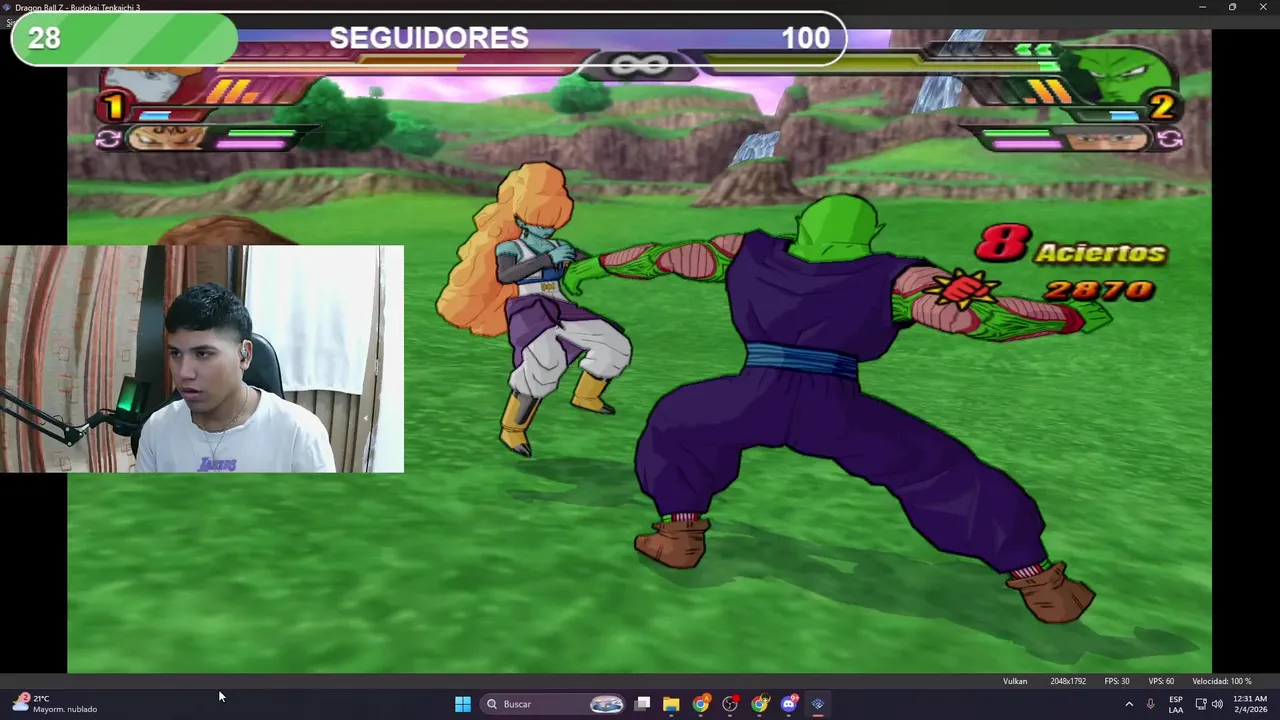This screenshot has width=1280, height=720.
Task: Open the second Chrome taskbar icon
Action: coord(760,704)
